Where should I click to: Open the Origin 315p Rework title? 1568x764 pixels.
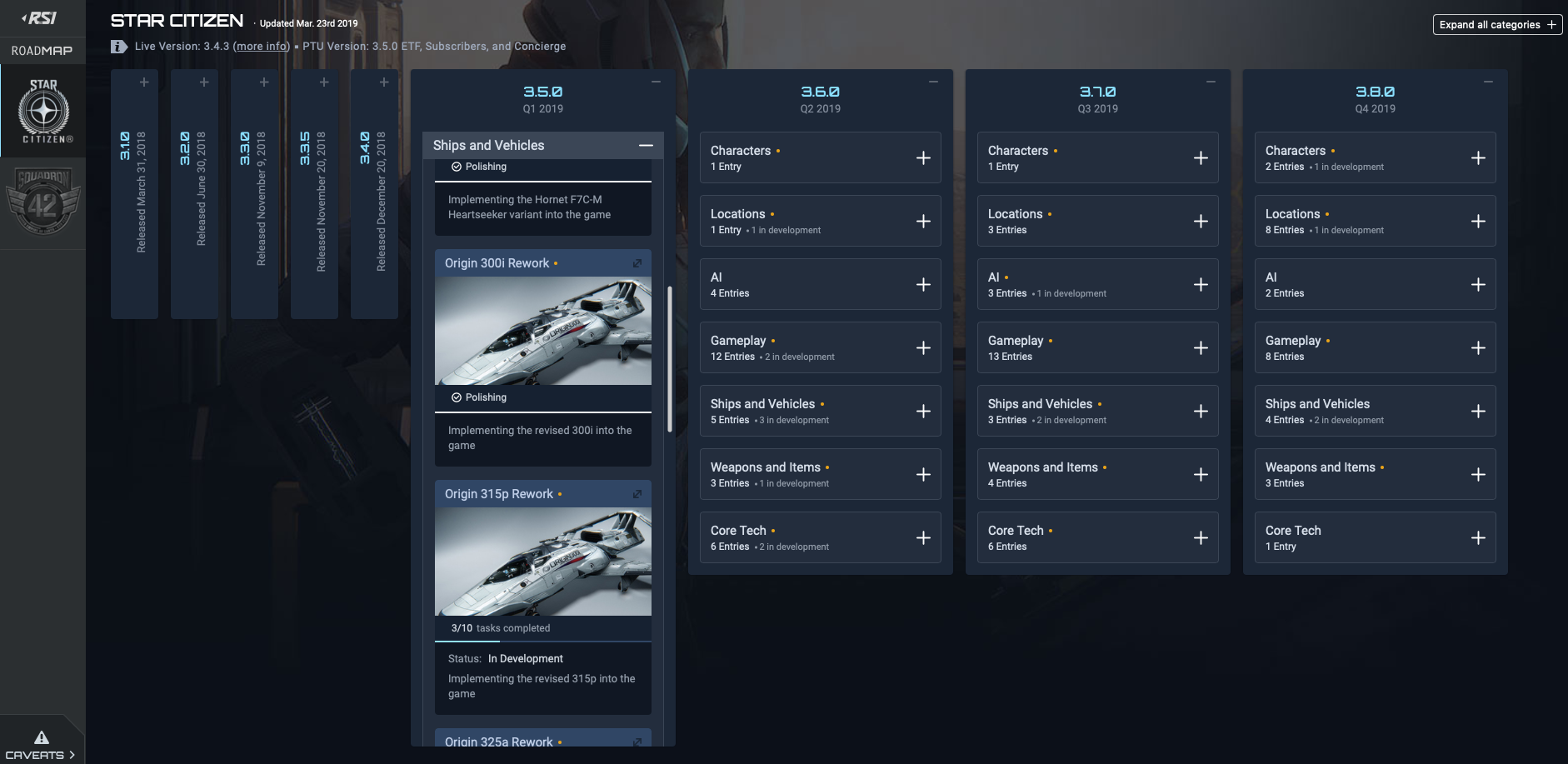coord(498,494)
